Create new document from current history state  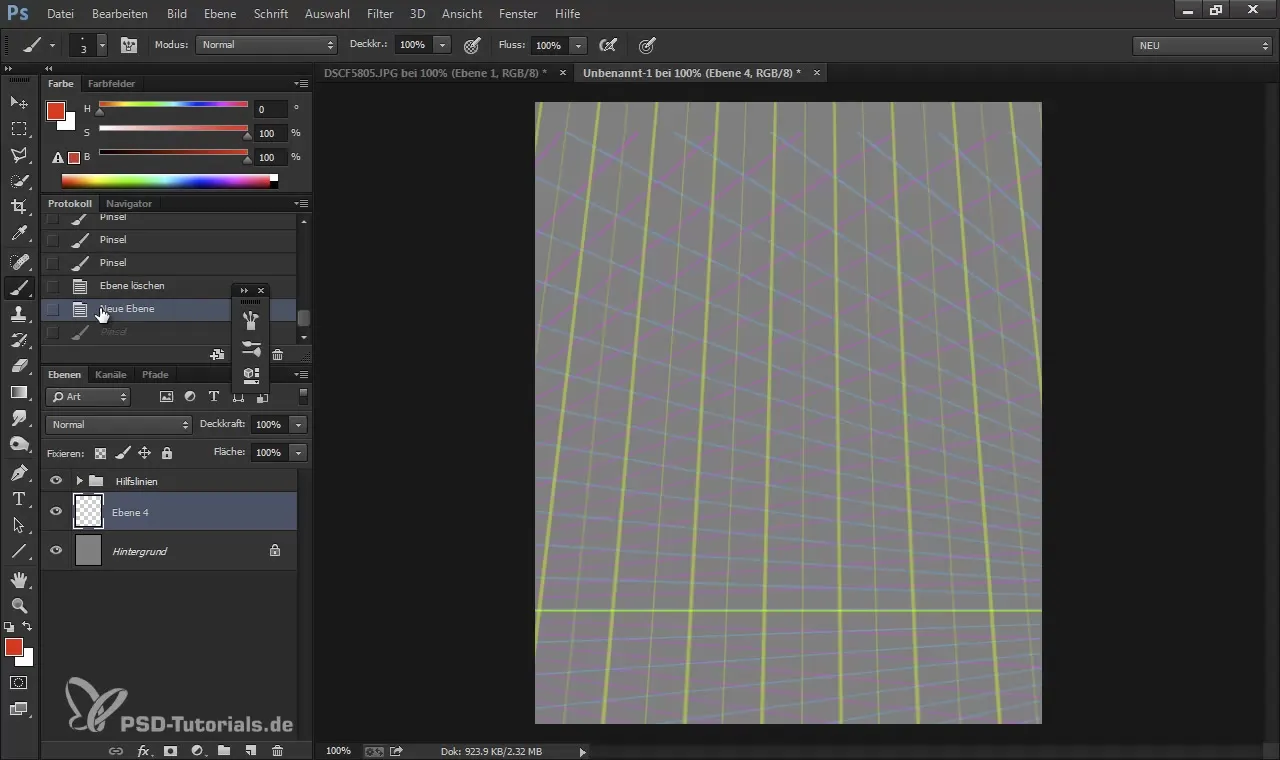(216, 354)
